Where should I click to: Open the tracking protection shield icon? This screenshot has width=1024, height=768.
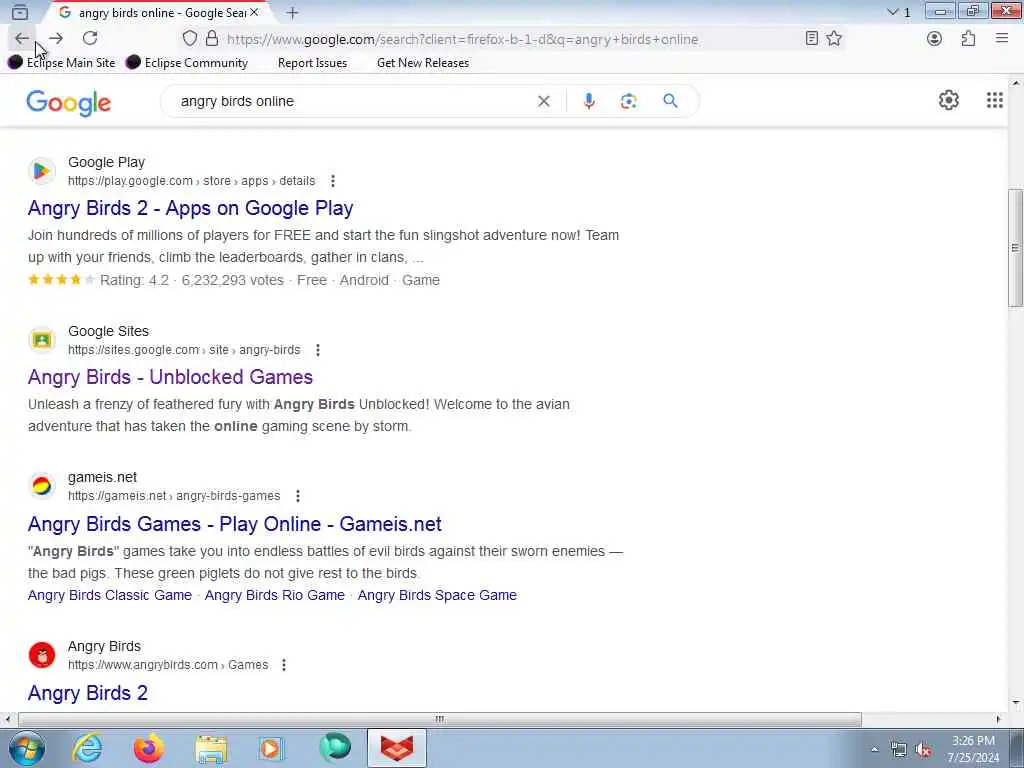(x=189, y=39)
